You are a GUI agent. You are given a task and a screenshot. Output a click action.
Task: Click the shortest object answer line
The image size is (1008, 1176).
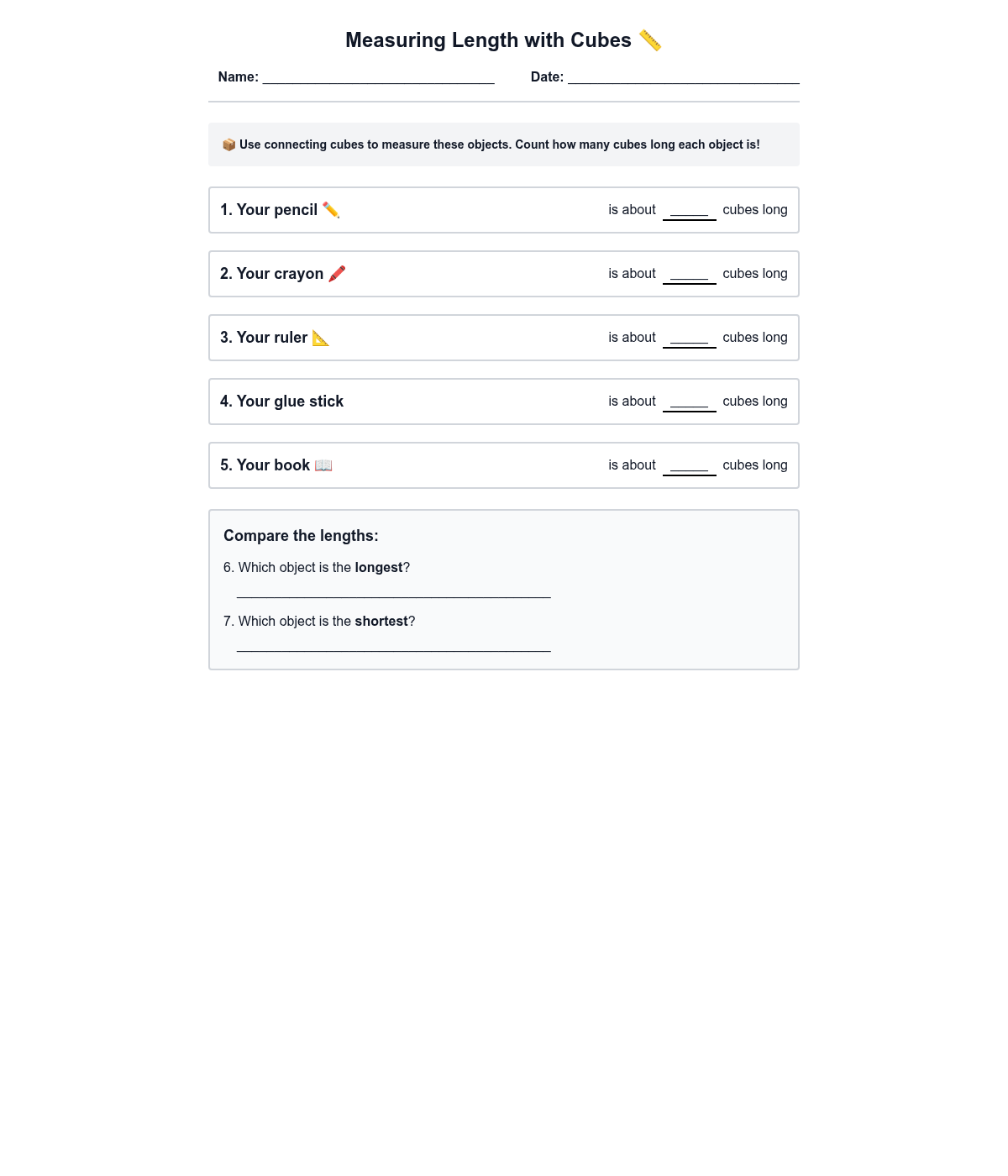tap(393, 645)
